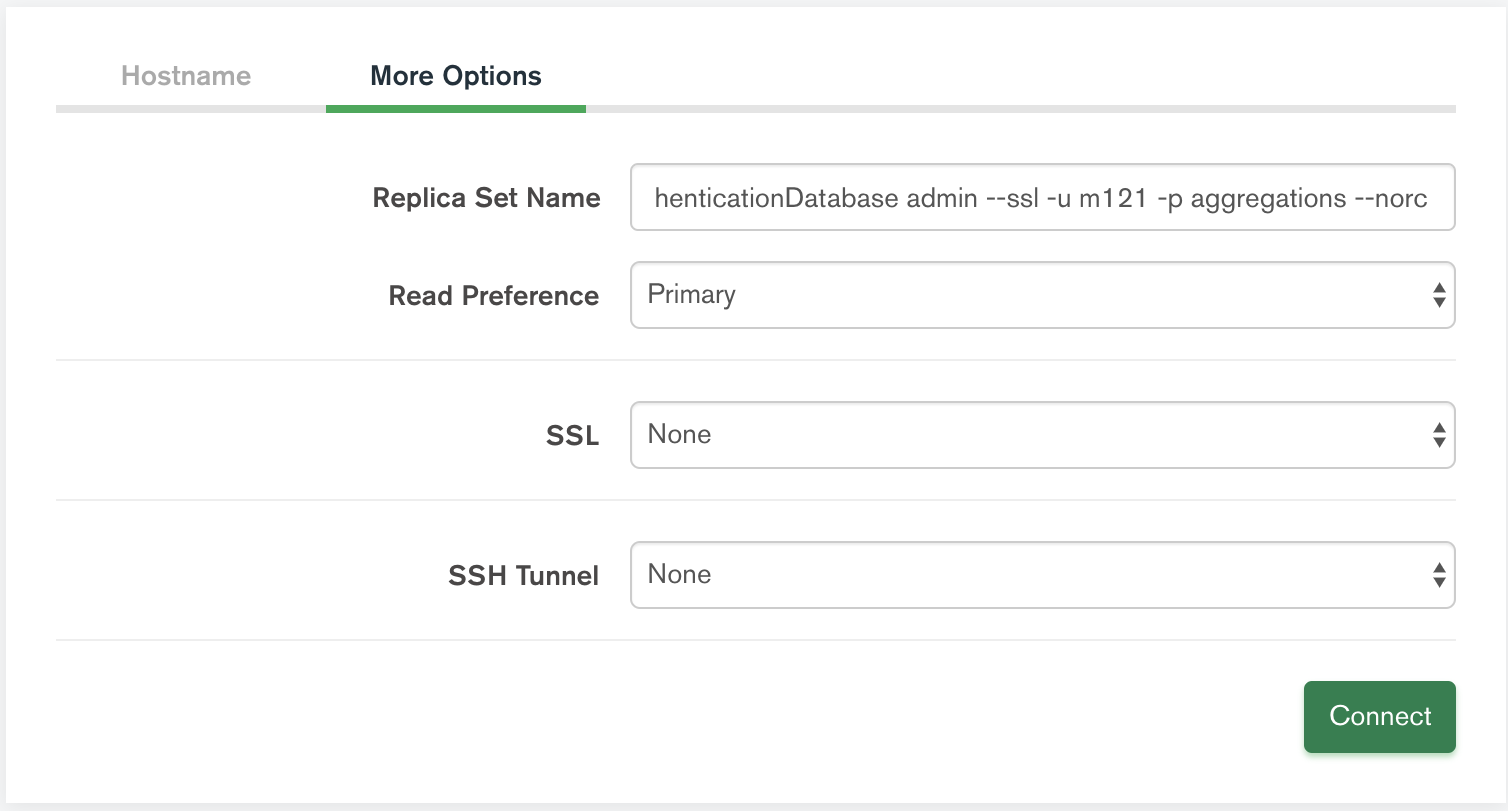The image size is (1508, 811).
Task: Open the SSH Tunnel dropdown
Action: point(1042,575)
